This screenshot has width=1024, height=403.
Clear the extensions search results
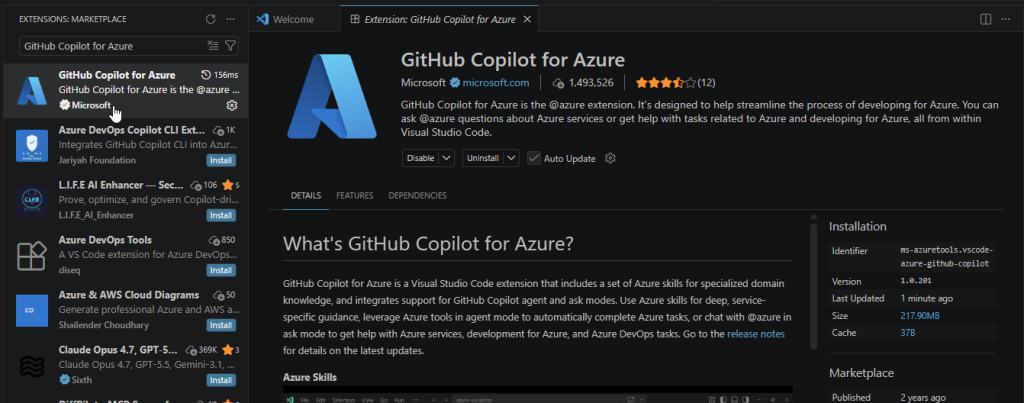point(212,46)
